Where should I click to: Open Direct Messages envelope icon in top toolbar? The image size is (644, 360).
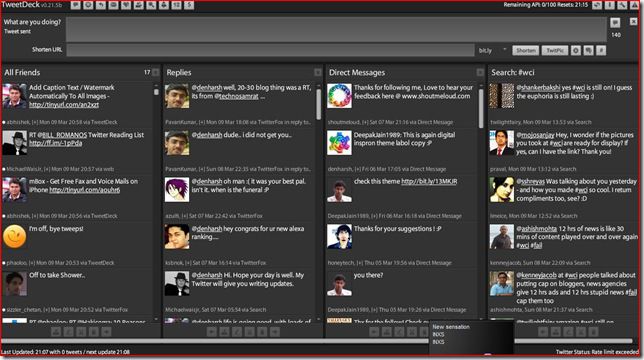(113, 5)
